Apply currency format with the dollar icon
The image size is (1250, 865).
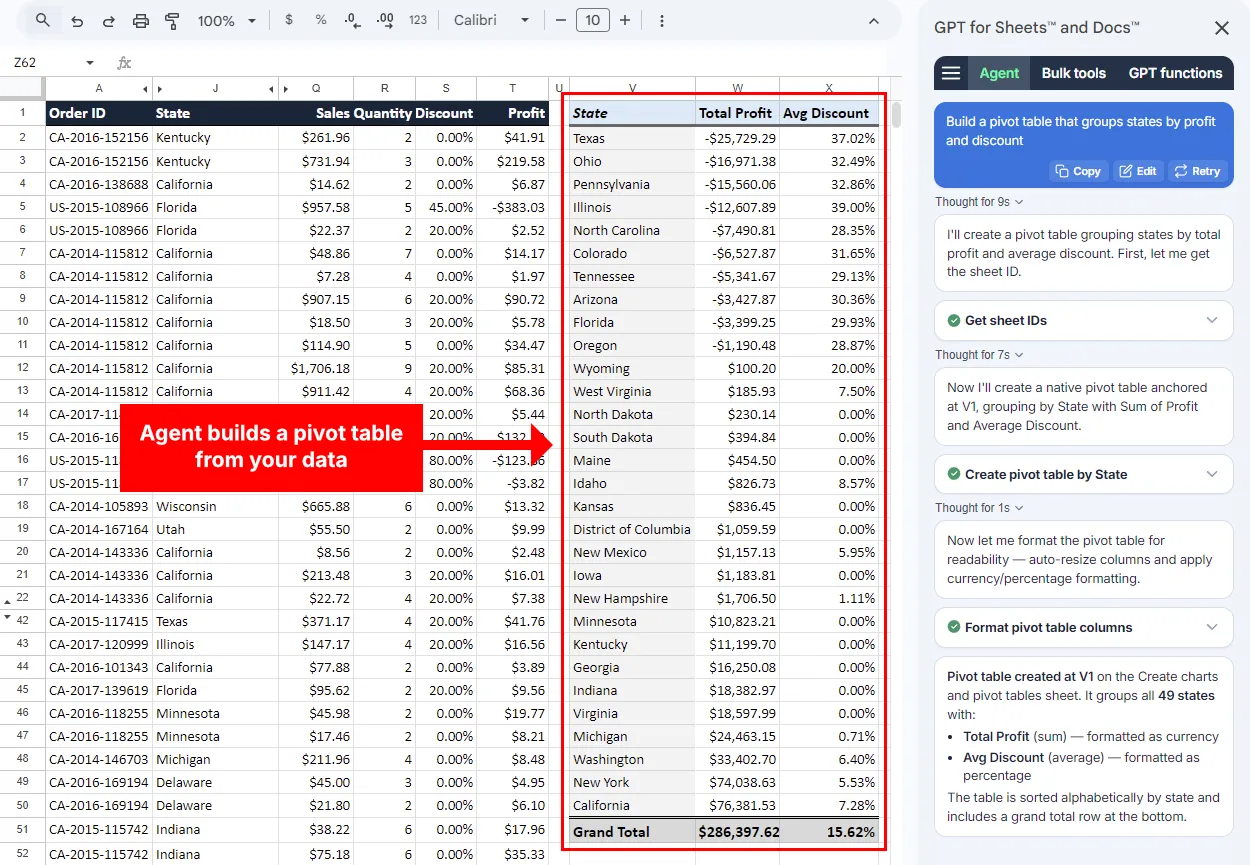click(288, 19)
